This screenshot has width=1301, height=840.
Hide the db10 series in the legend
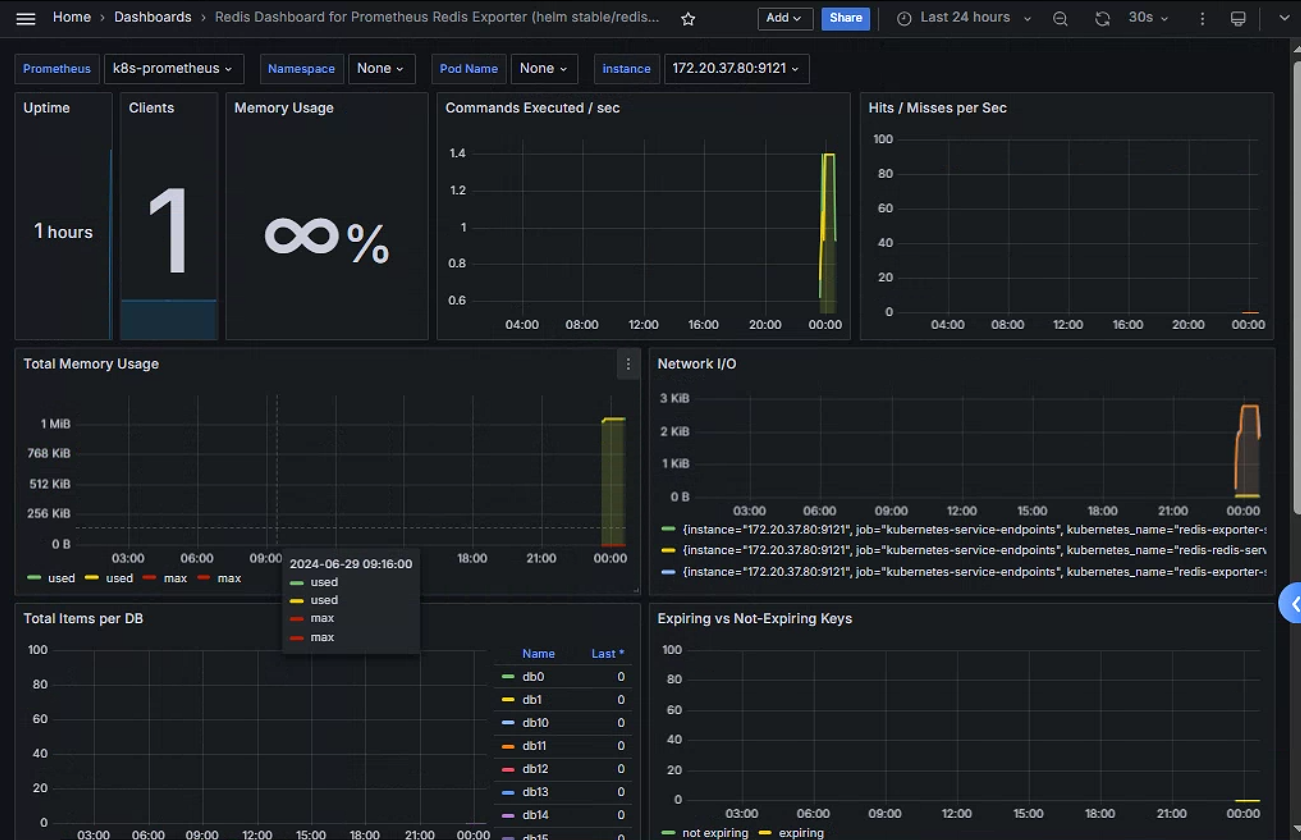pyautogui.click(x=534, y=723)
